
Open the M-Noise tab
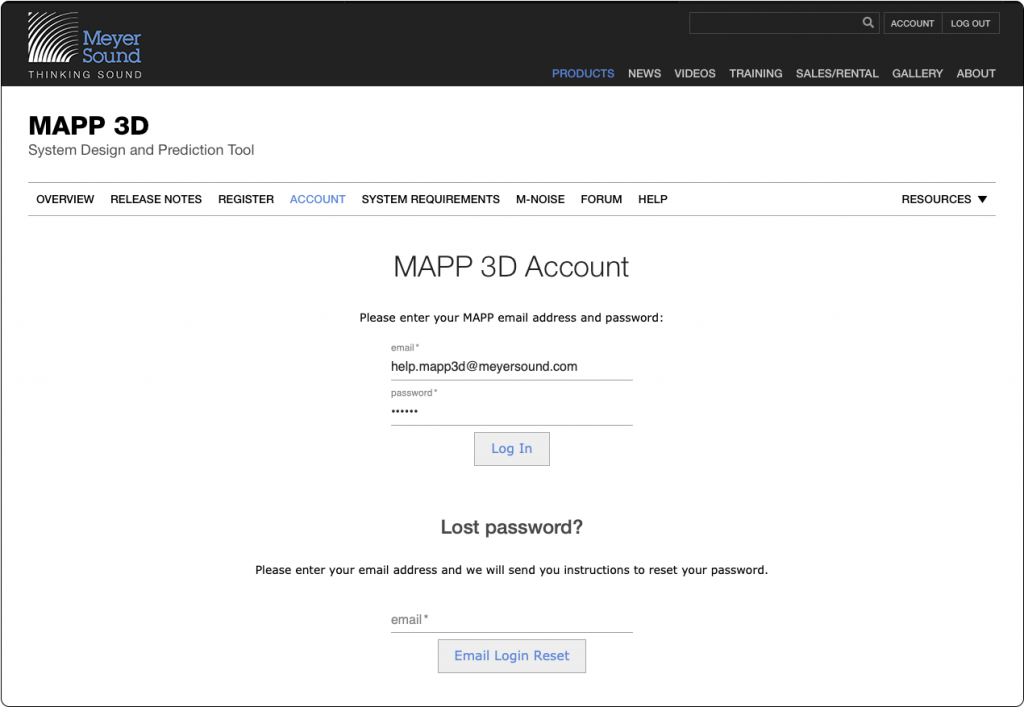[540, 199]
